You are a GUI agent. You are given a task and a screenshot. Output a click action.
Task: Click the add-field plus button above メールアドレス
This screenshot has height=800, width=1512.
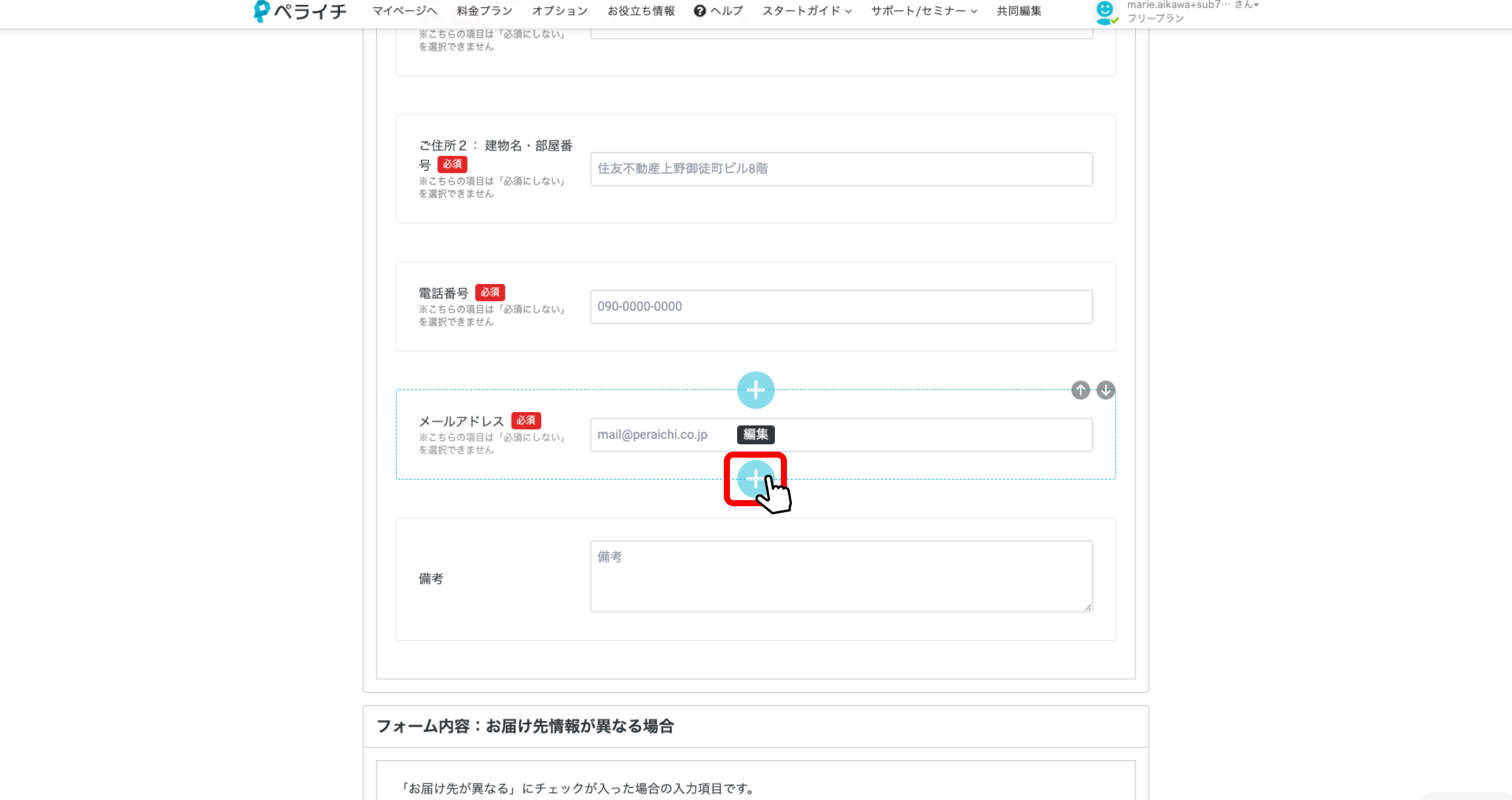pyautogui.click(x=755, y=390)
